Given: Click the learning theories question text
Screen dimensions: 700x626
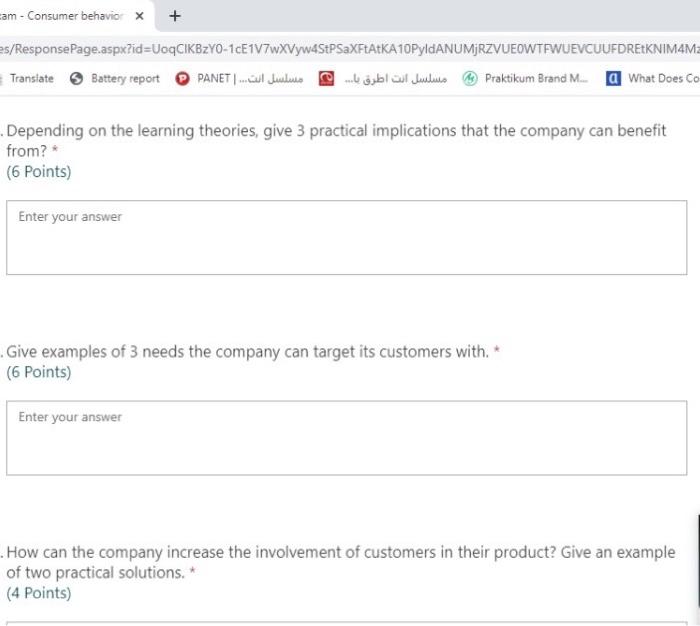Looking at the screenshot, I should click(x=336, y=141).
